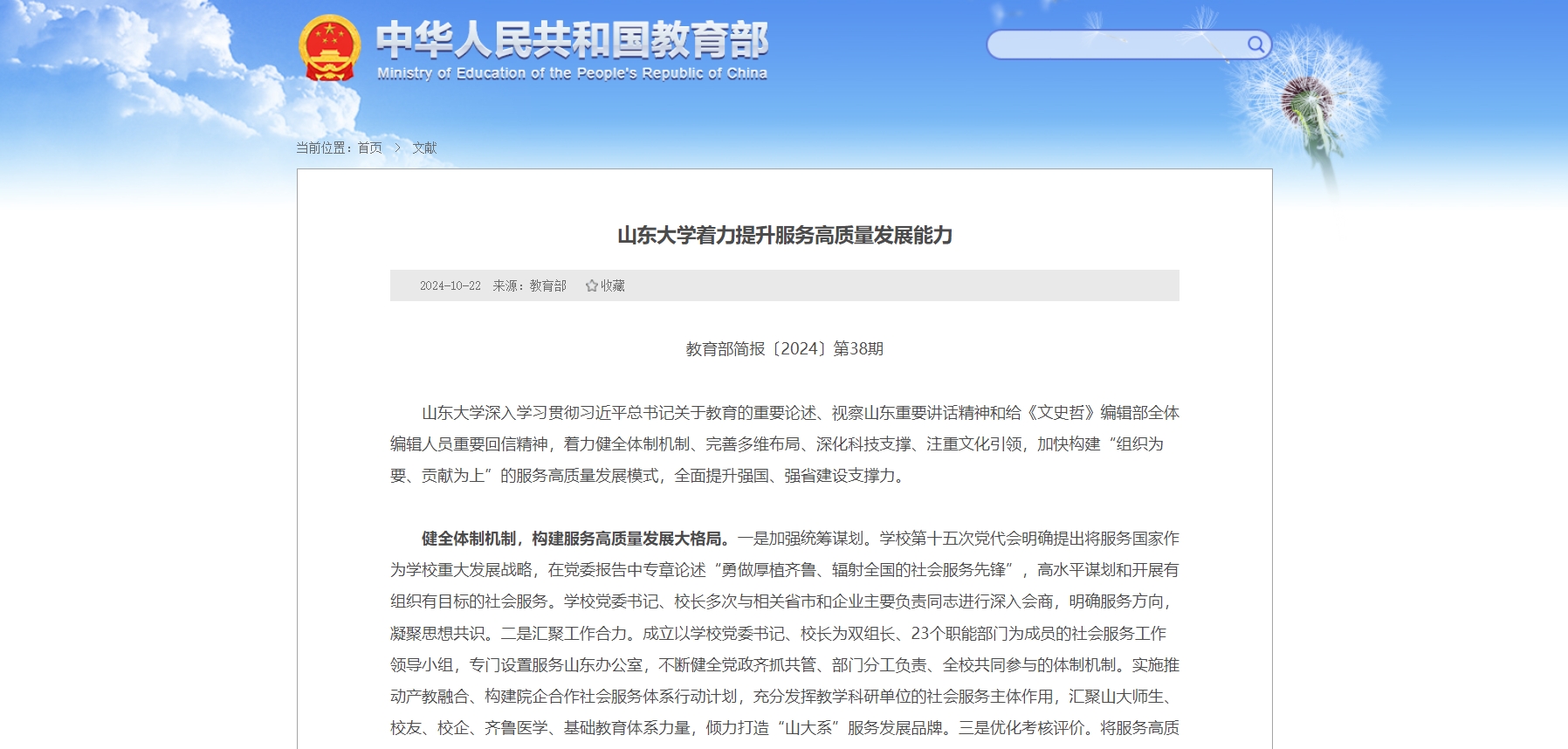
Task: Focus the site search input field
Action: click(x=1118, y=45)
